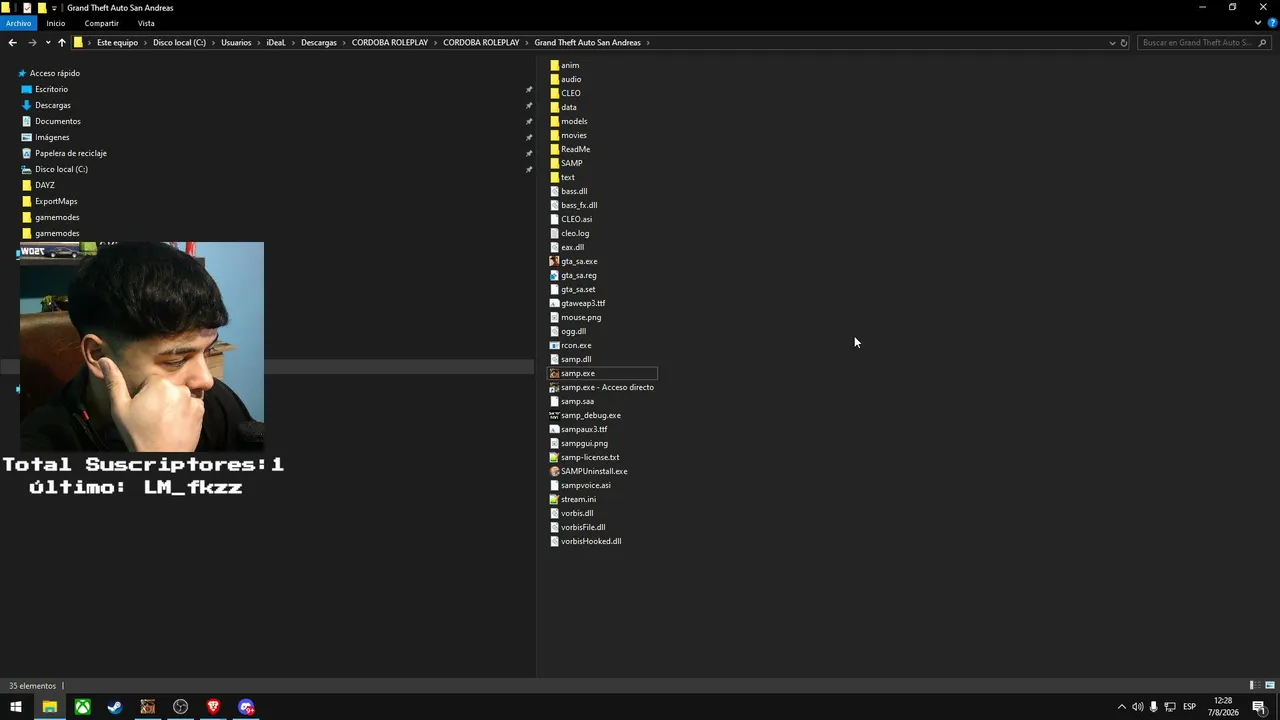Go up one folder level with the up arrow
Screen dimensions: 1280x720
click(x=62, y=43)
